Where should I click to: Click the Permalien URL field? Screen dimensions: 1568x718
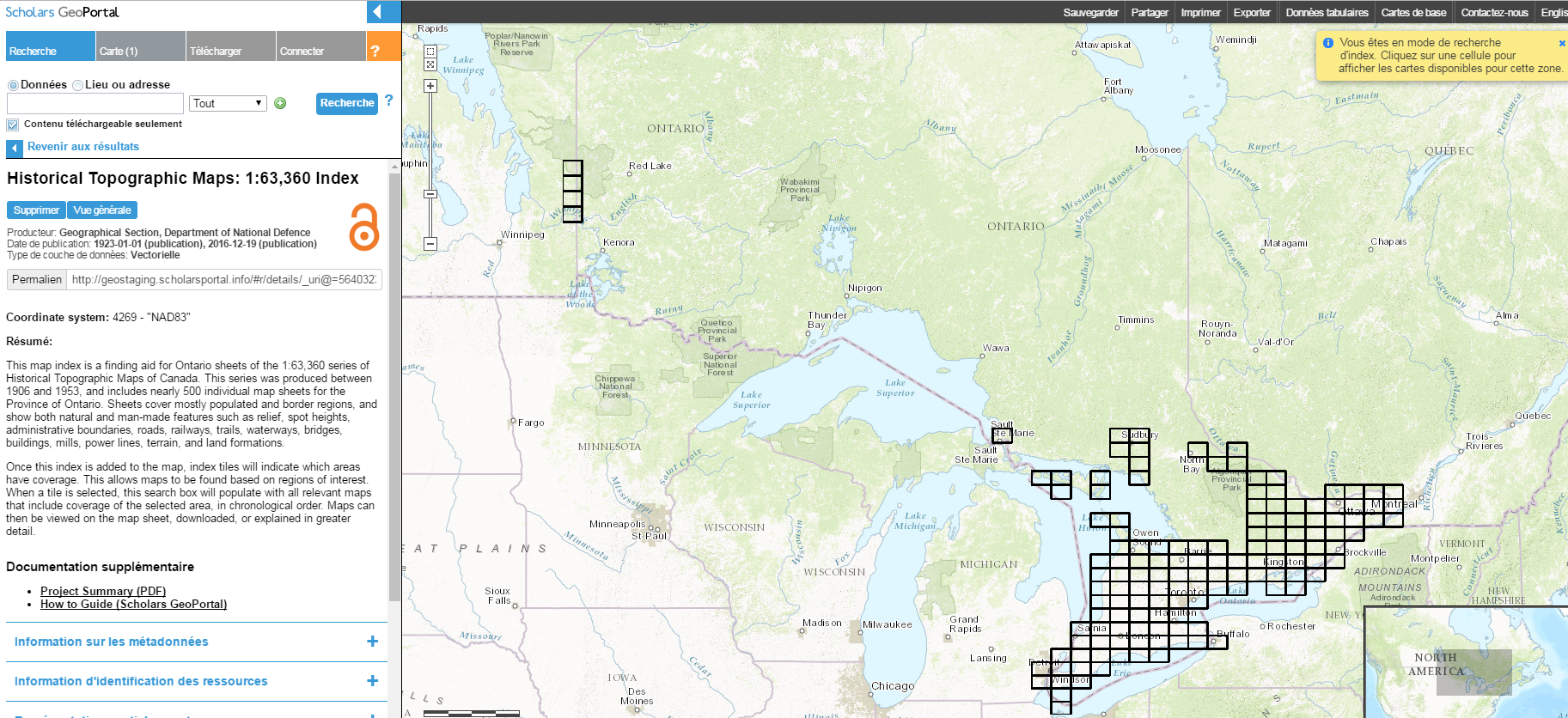tap(225, 280)
